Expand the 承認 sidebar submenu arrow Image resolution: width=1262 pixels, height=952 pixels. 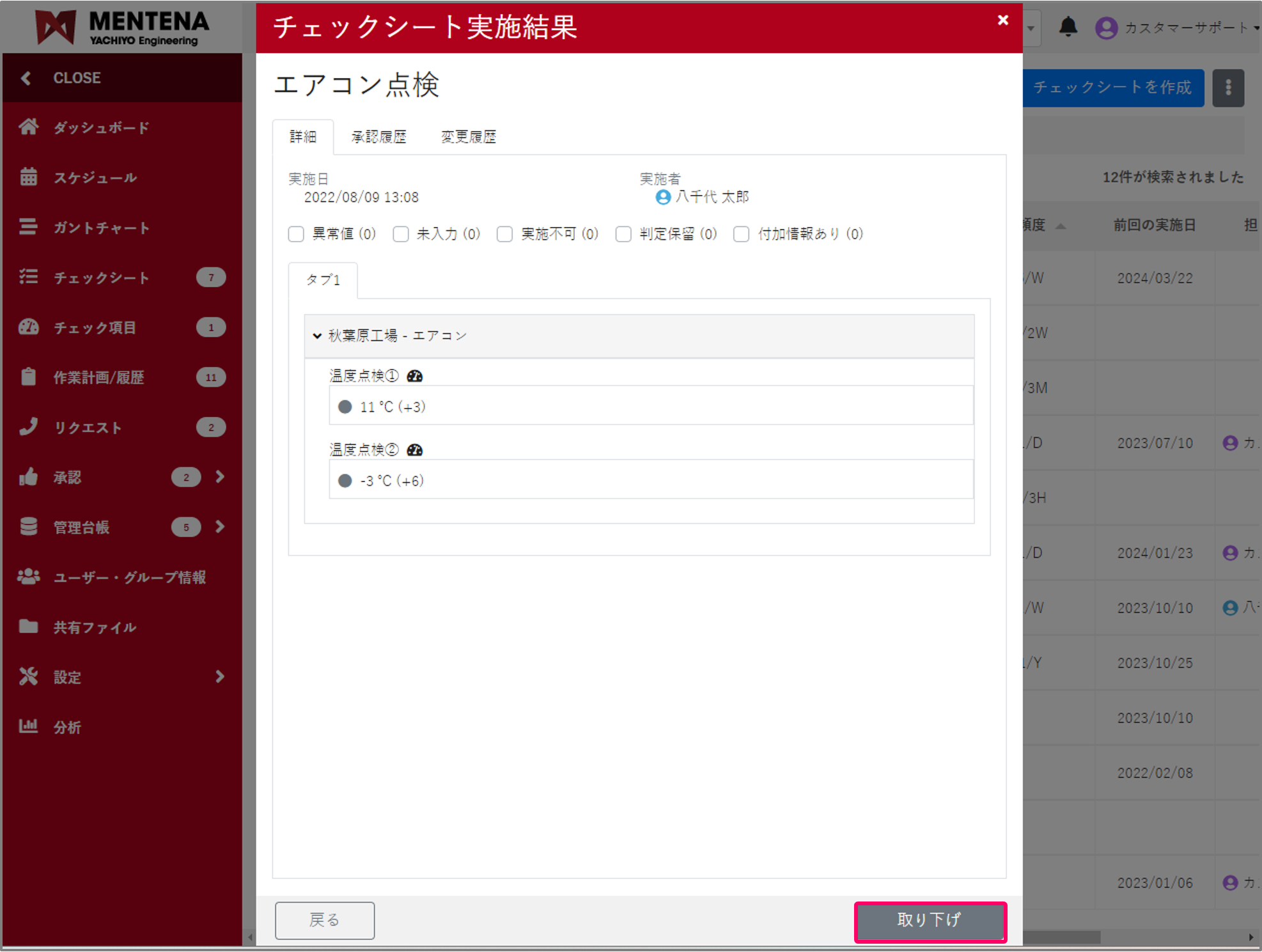(x=220, y=477)
